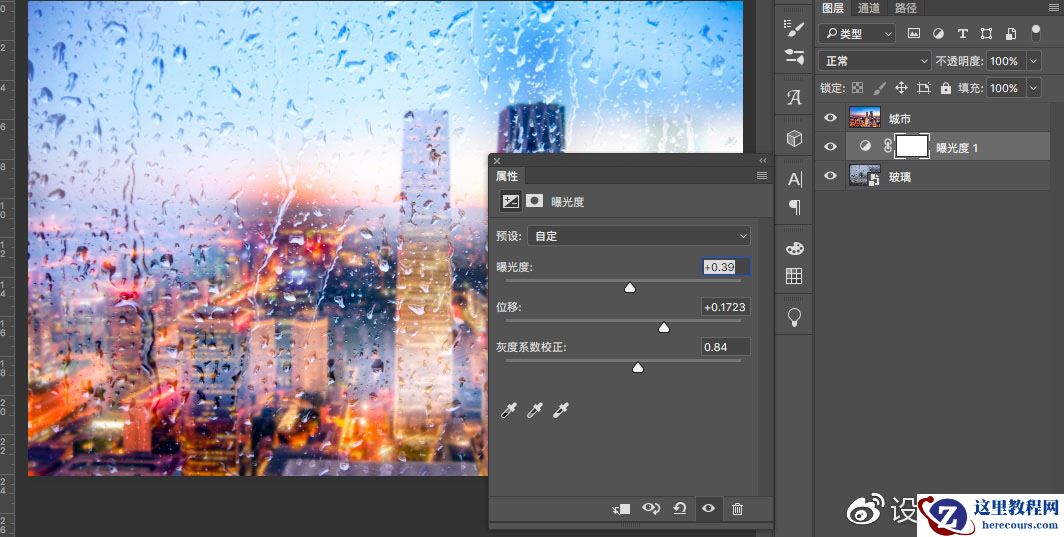
Task: Open the 填充 slider dropdown arrow
Action: pos(1033,88)
